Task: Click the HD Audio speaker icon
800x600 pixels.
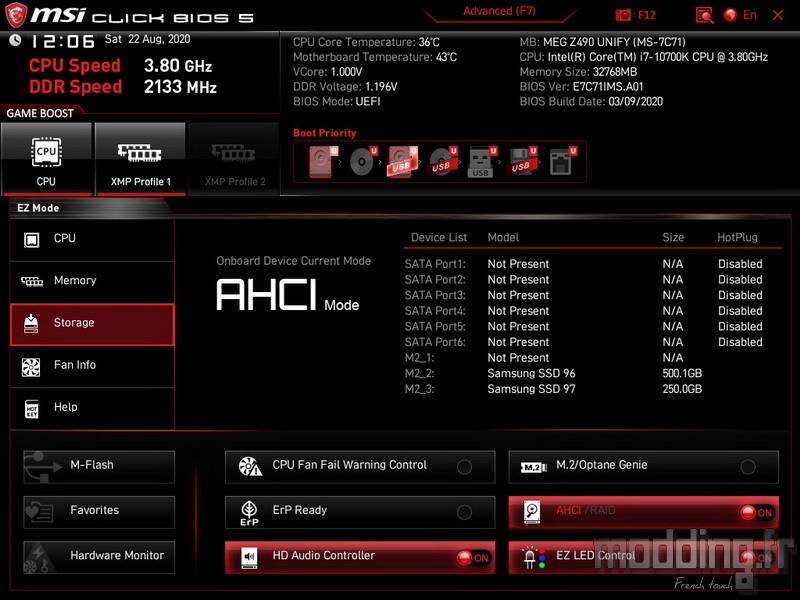Action: tap(249, 558)
